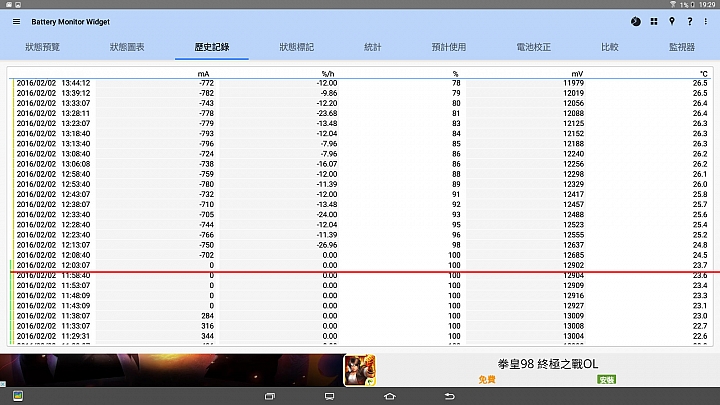The width and height of the screenshot is (720, 405).
Task: Tap the -16.07 %/h value
Action: 327,164
